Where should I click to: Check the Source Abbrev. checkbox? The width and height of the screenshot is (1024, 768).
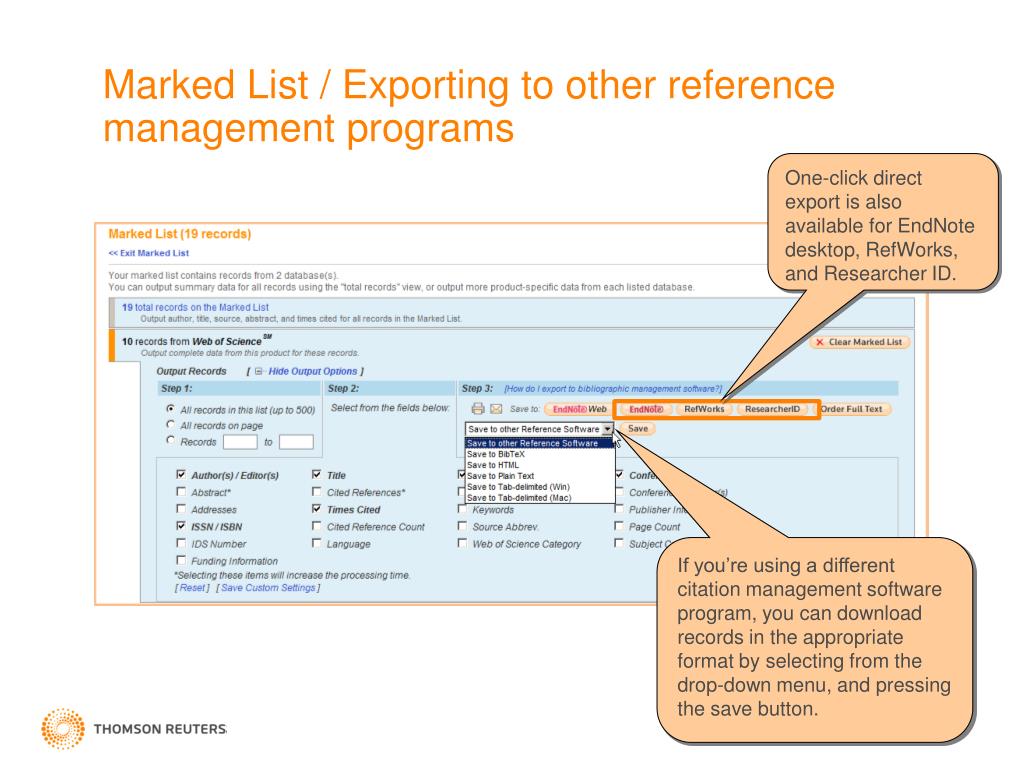point(462,526)
